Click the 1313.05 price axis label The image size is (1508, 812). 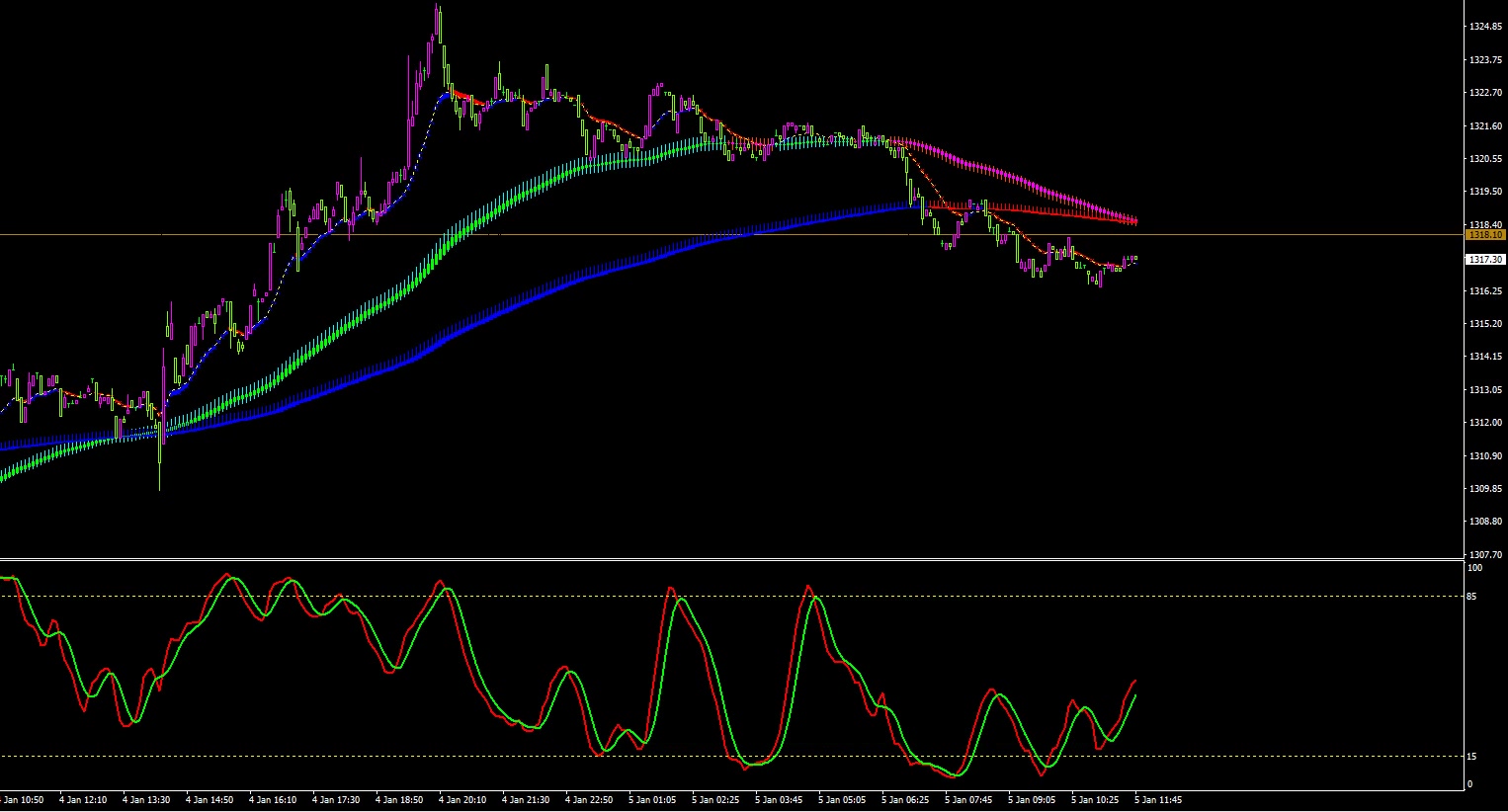click(x=1485, y=390)
